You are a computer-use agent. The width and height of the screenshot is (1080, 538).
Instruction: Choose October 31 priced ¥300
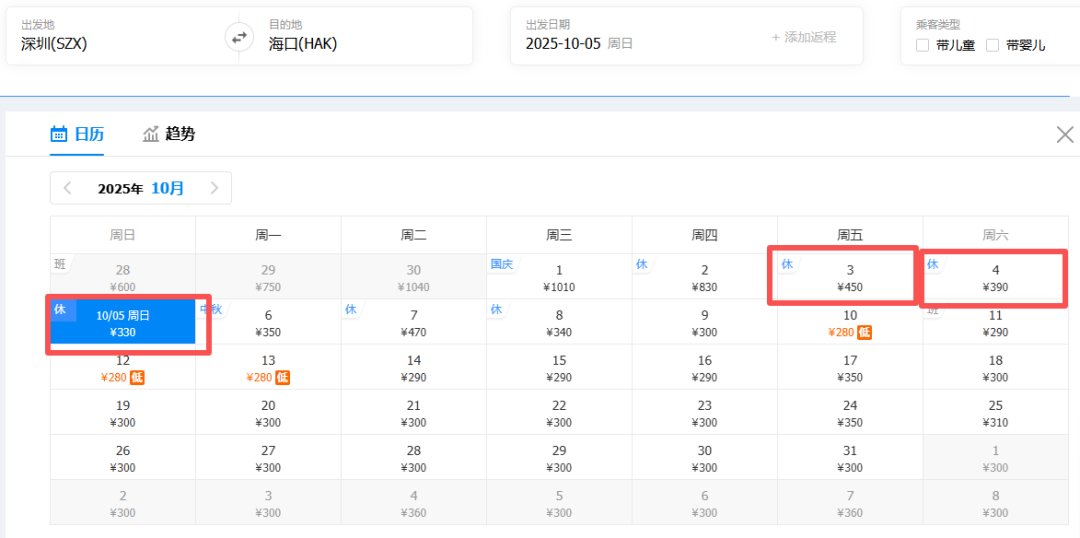pos(849,458)
